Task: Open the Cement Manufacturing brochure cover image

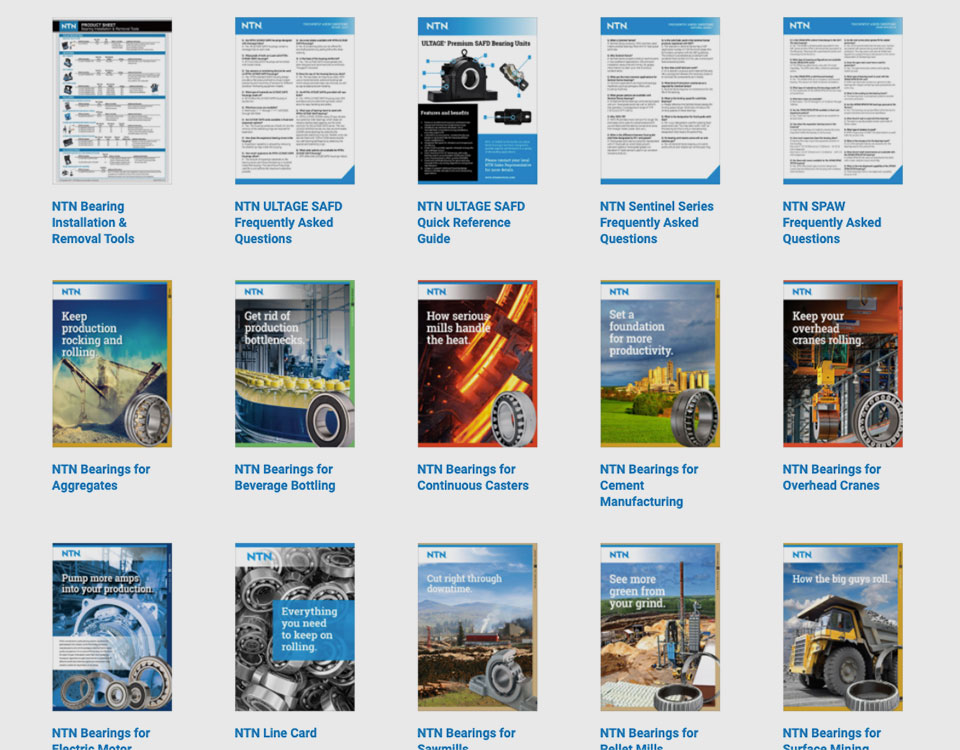Action: click(660, 364)
